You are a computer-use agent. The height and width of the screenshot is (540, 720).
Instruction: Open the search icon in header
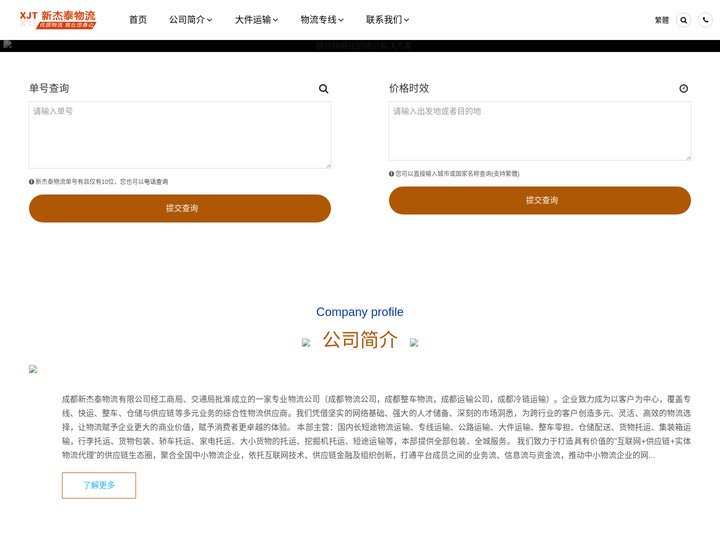coord(683,20)
